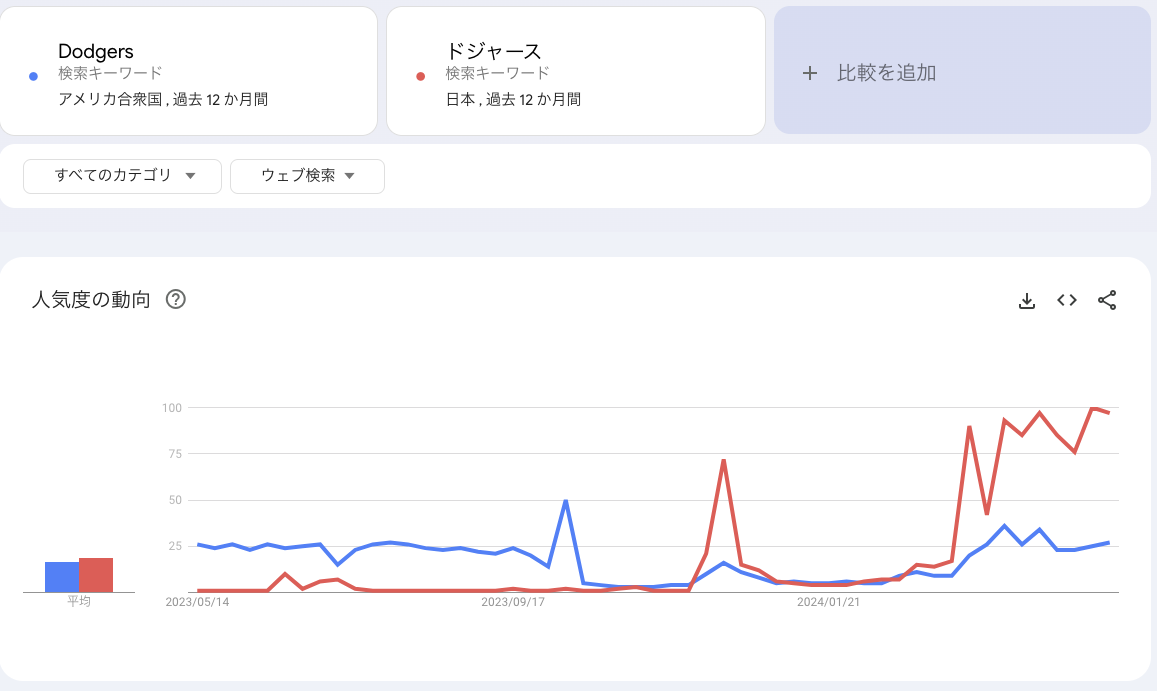This screenshot has height=691, width=1157.
Task: Open help for 人気度の動向
Action: pyautogui.click(x=176, y=299)
